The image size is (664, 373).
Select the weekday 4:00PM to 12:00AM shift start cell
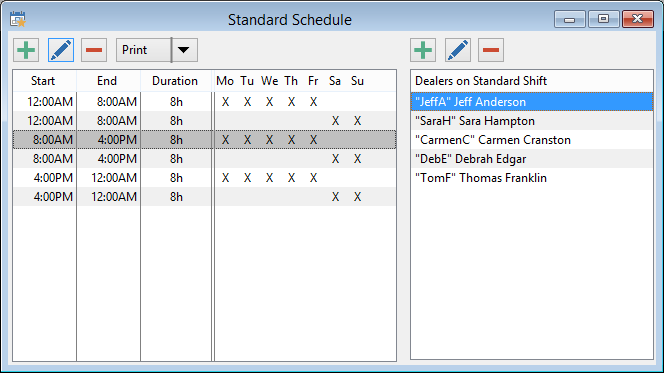pos(44,178)
